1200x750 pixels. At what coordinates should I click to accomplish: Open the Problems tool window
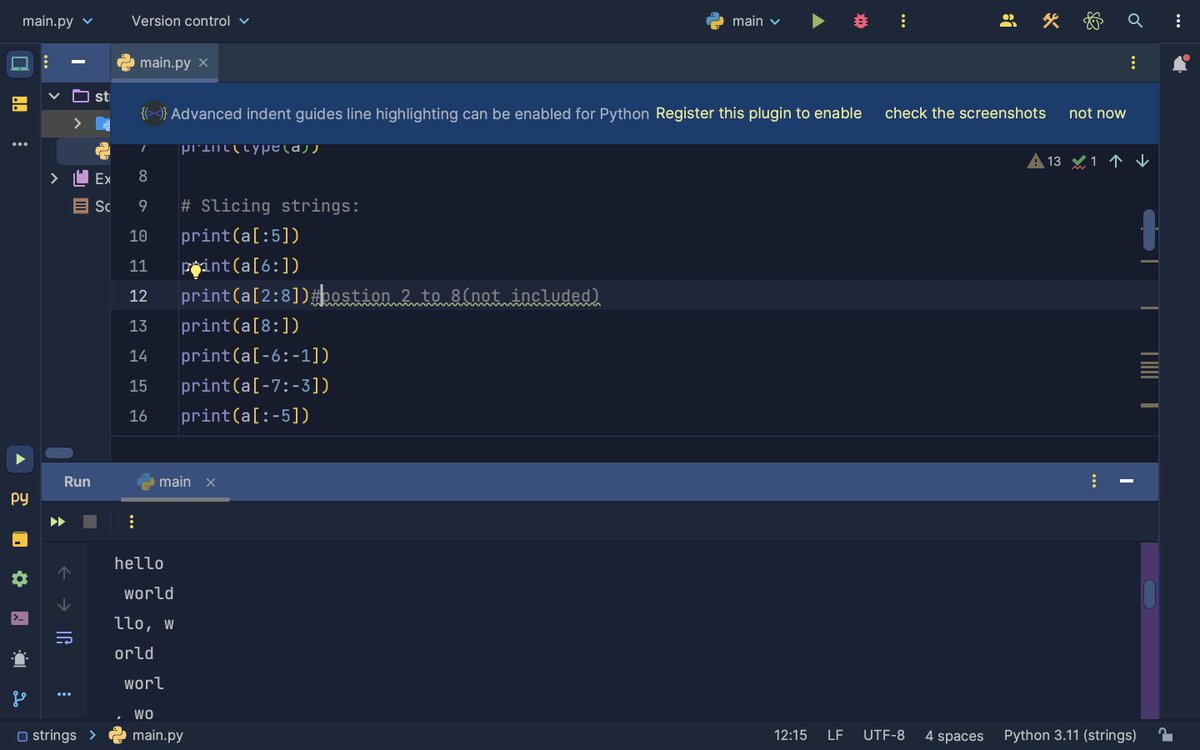[x=20, y=659]
